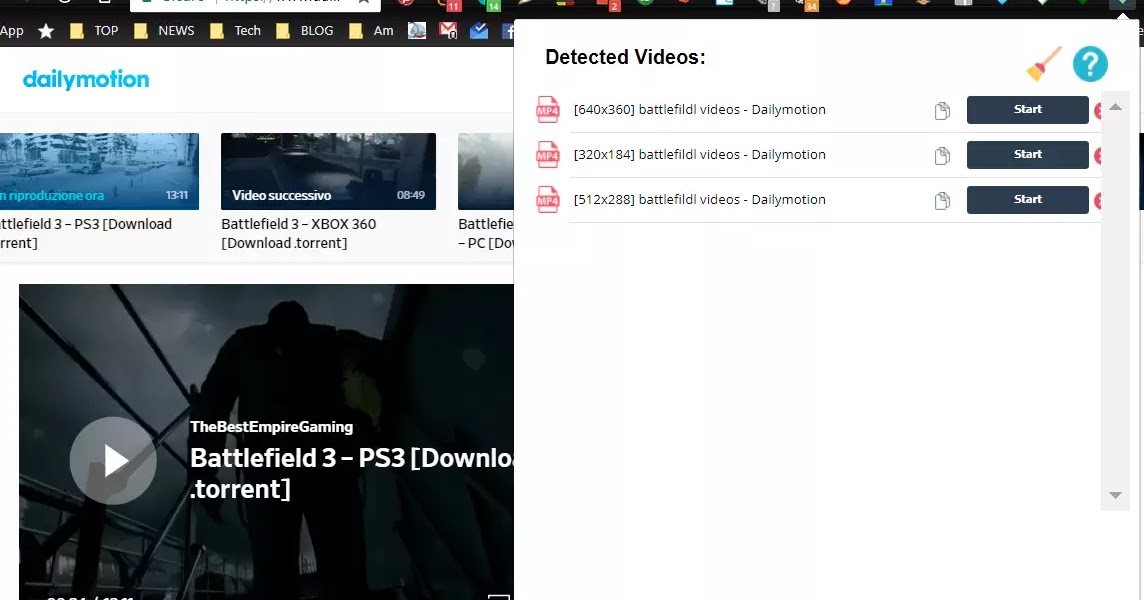The image size is (1144, 600).
Task: Open the Battlefield 3 XBOX 360 thumbnail
Action: point(328,171)
